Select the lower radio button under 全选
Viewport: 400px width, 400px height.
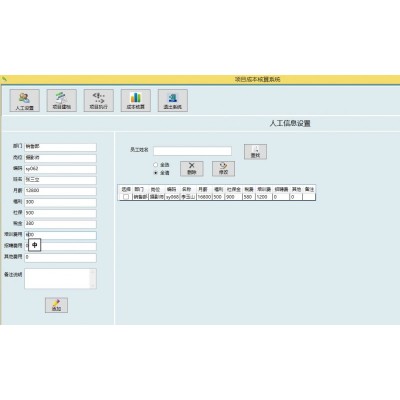[x=155, y=173]
